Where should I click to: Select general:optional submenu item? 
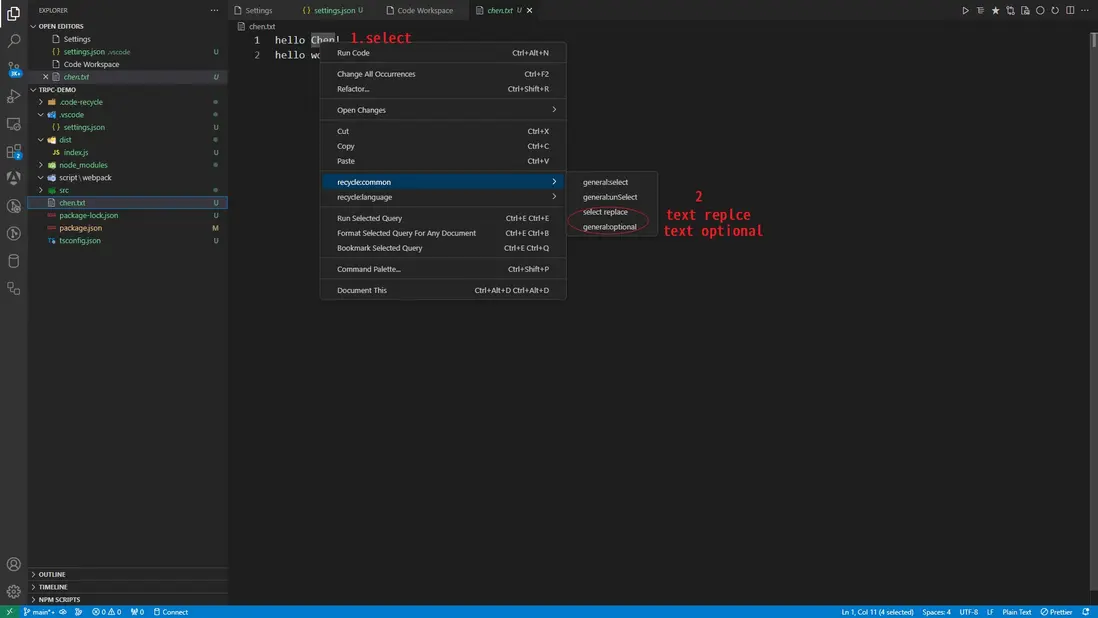point(612,227)
